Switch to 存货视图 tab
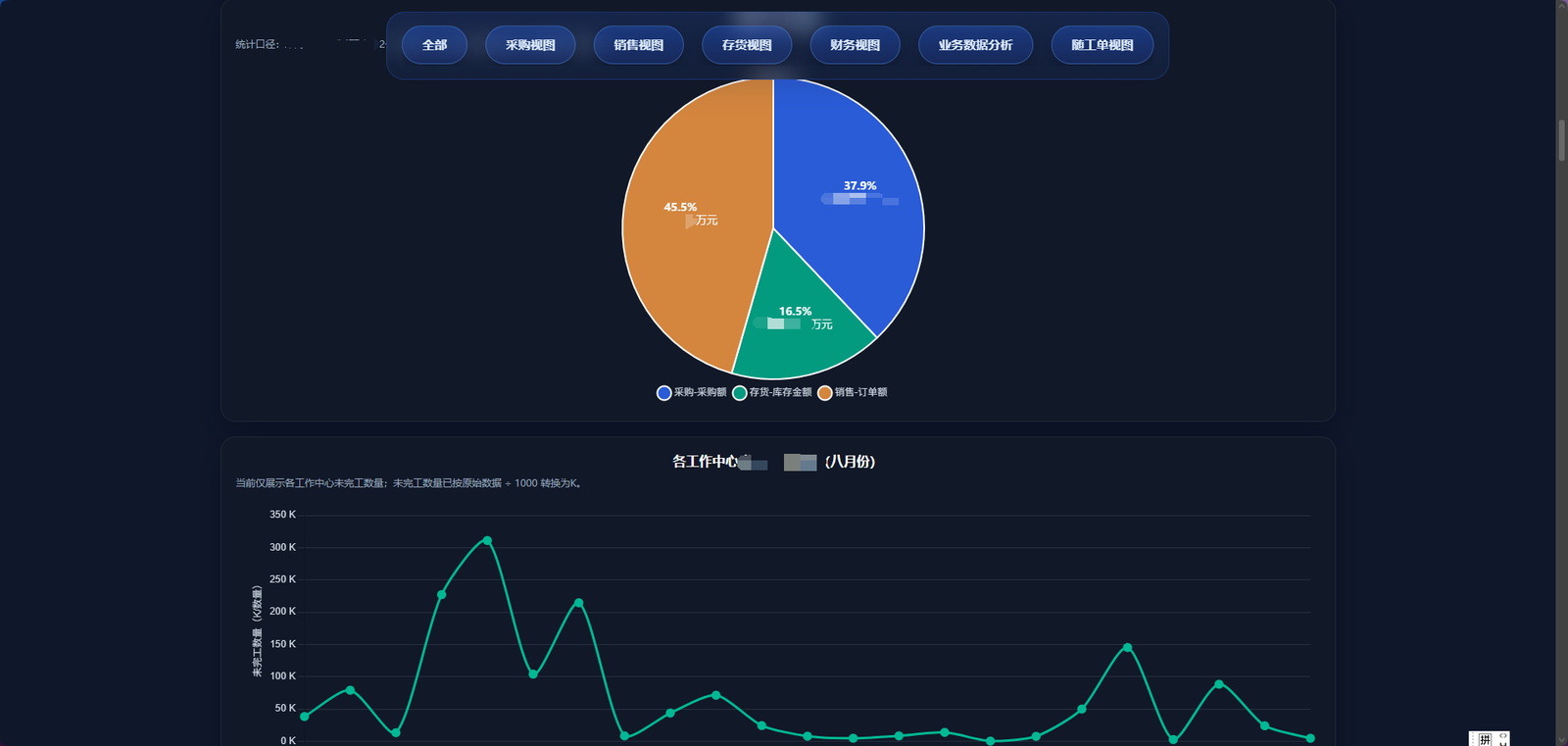Viewport: 1568px width, 746px height. [x=747, y=45]
